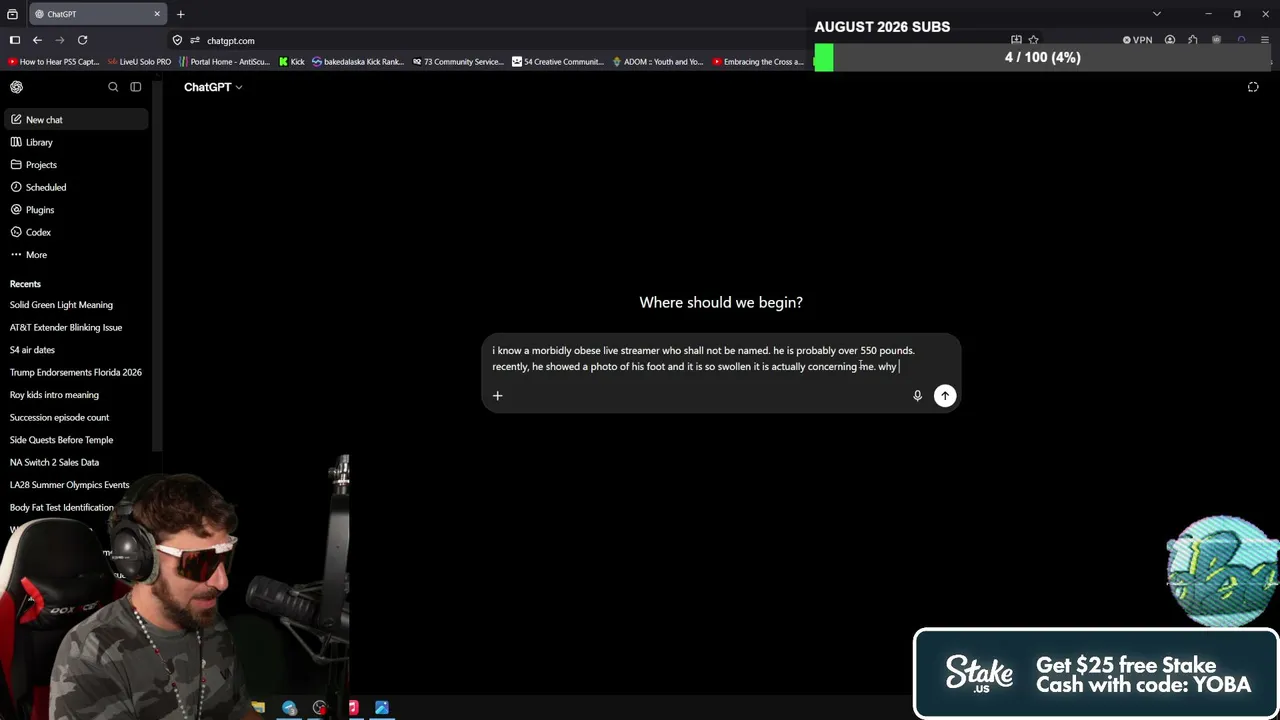
Task: Open the 'bakedalaska Kick Rank...' bookmark
Action: (x=358, y=62)
